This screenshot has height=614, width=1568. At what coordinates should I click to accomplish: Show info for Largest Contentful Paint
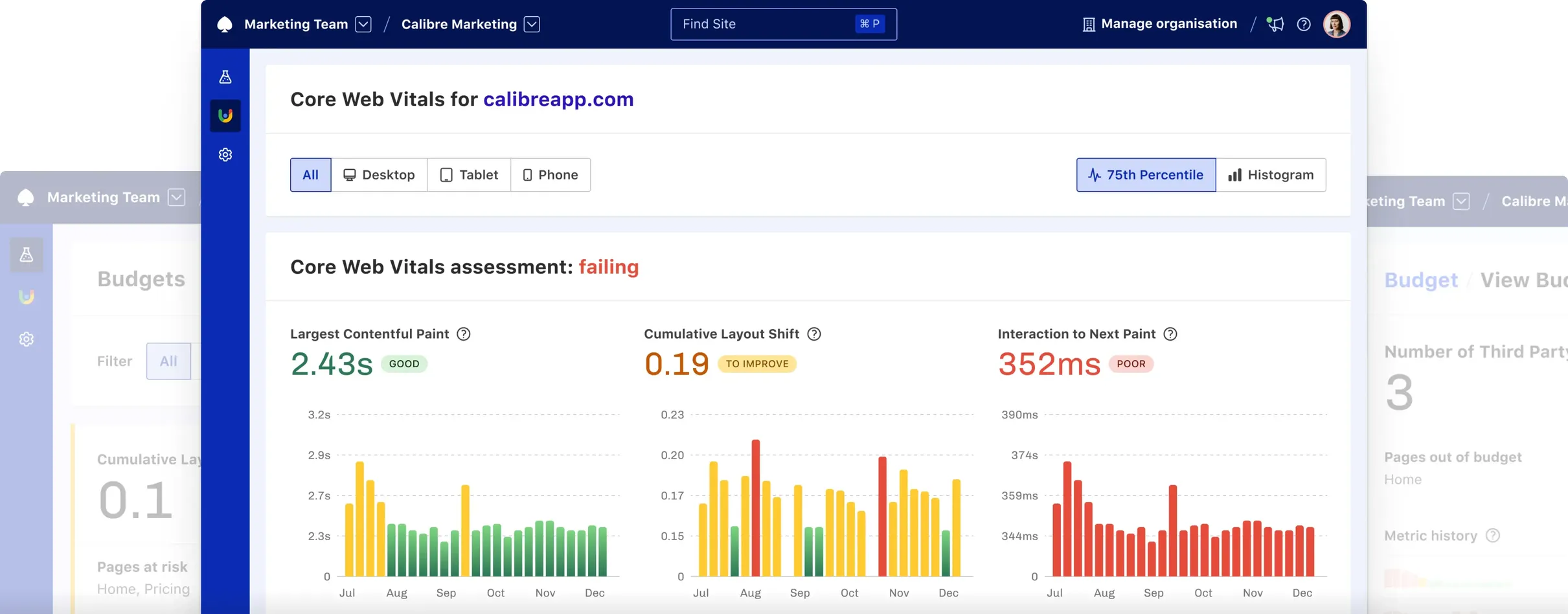point(464,334)
